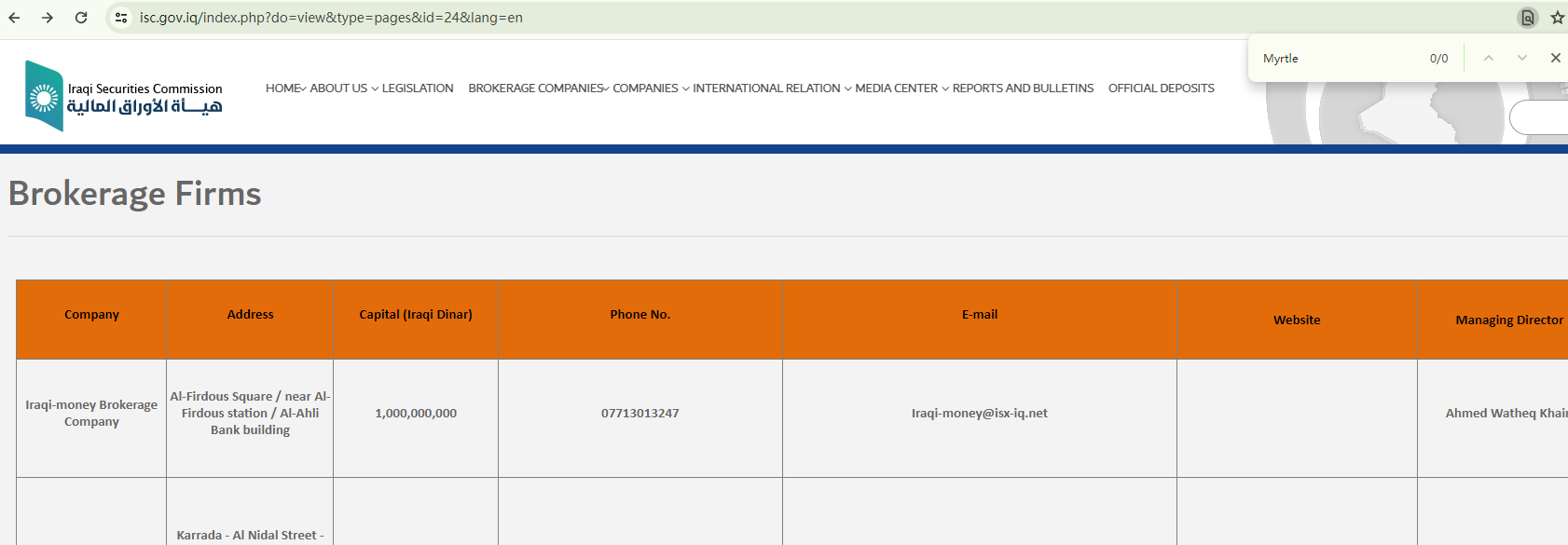Reload the page with the refresh icon
Screen dimensions: 1568x545
pos(81,18)
